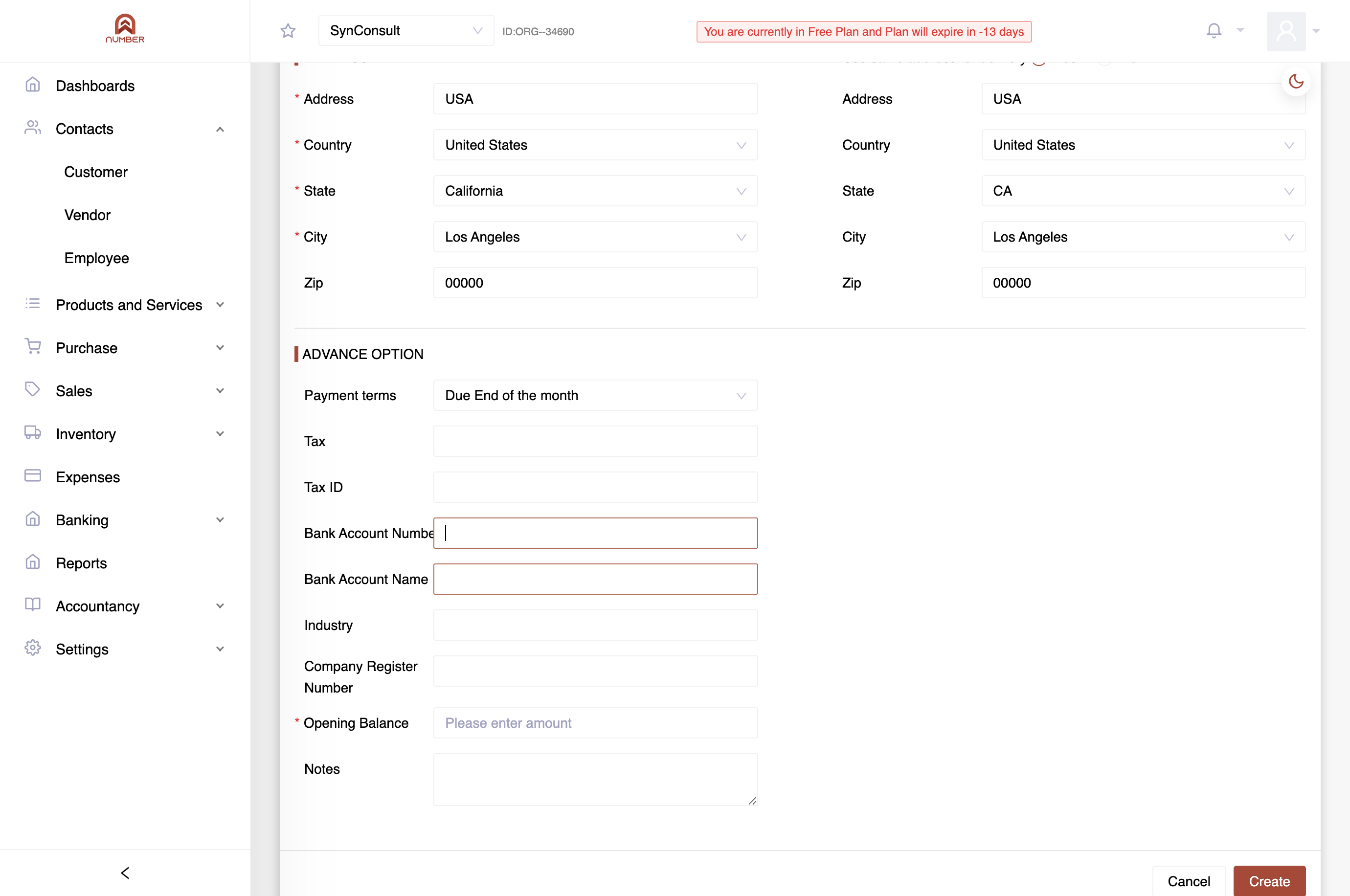Click the Bank Account Name field
Image resolution: width=1350 pixels, height=896 pixels.
595,580
